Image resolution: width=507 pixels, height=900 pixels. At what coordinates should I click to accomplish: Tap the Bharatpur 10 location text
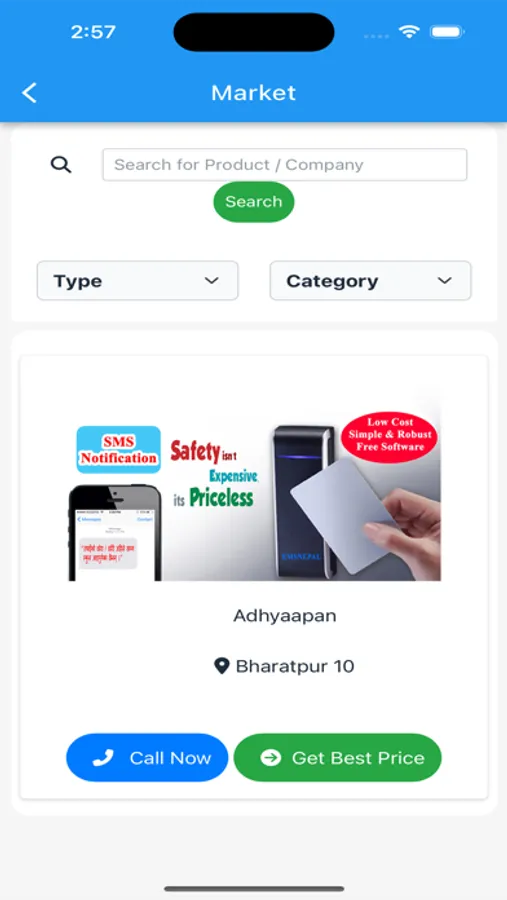(295, 666)
